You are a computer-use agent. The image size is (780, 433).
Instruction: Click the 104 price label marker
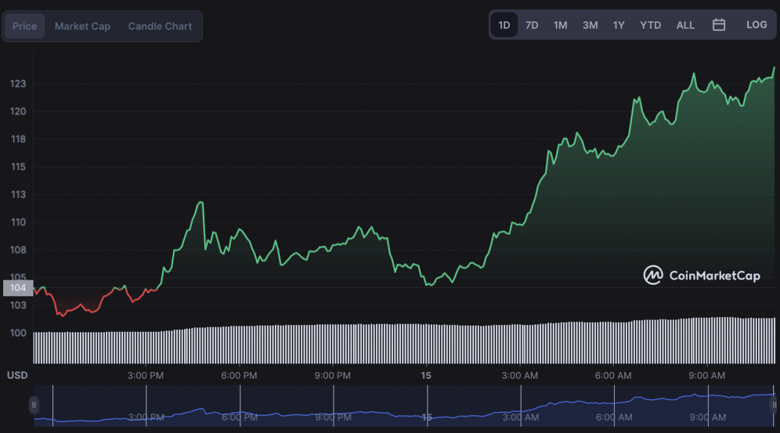pos(17,288)
